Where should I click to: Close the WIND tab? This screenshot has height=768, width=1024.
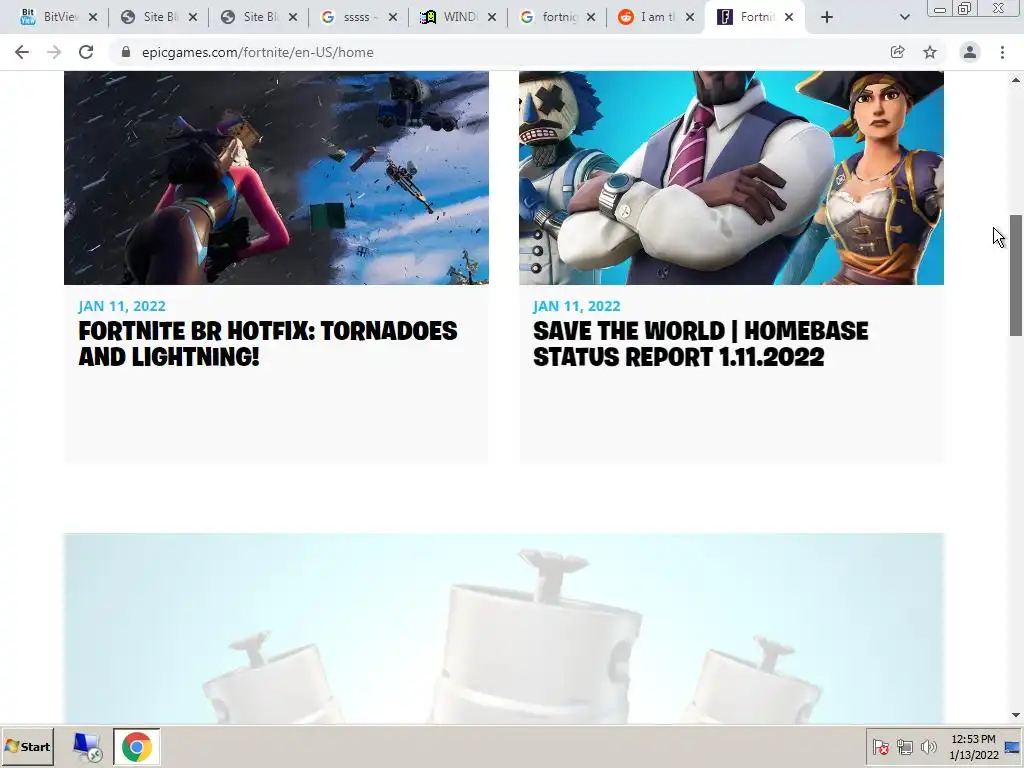point(492,18)
